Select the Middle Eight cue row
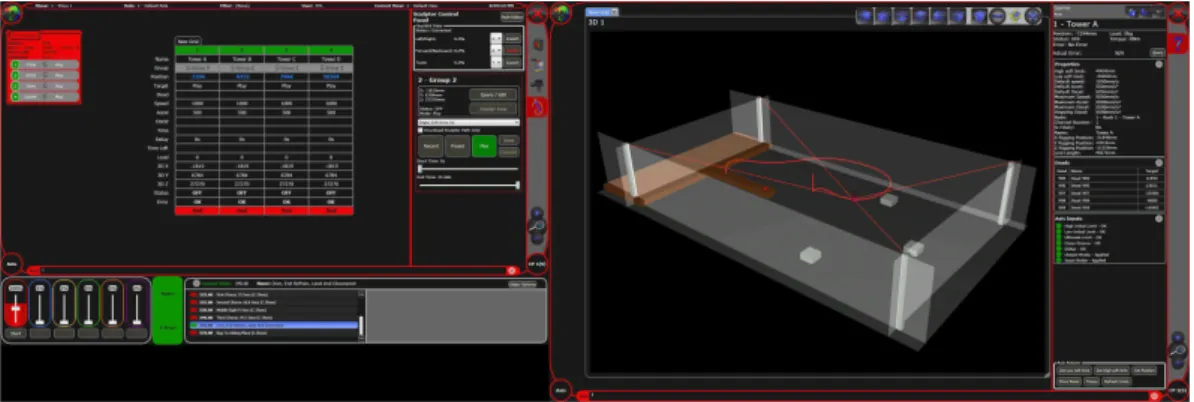This screenshot has width=1194, height=402. [x=274, y=310]
